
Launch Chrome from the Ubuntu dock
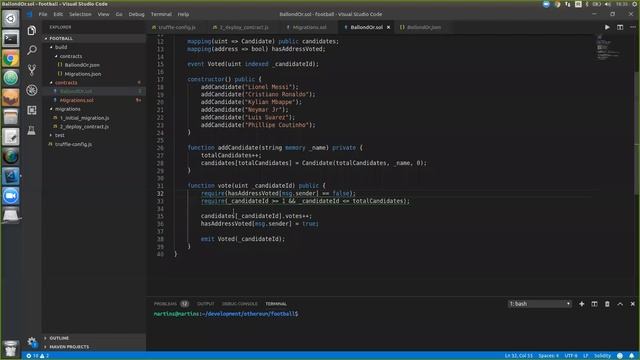coord(11,58)
